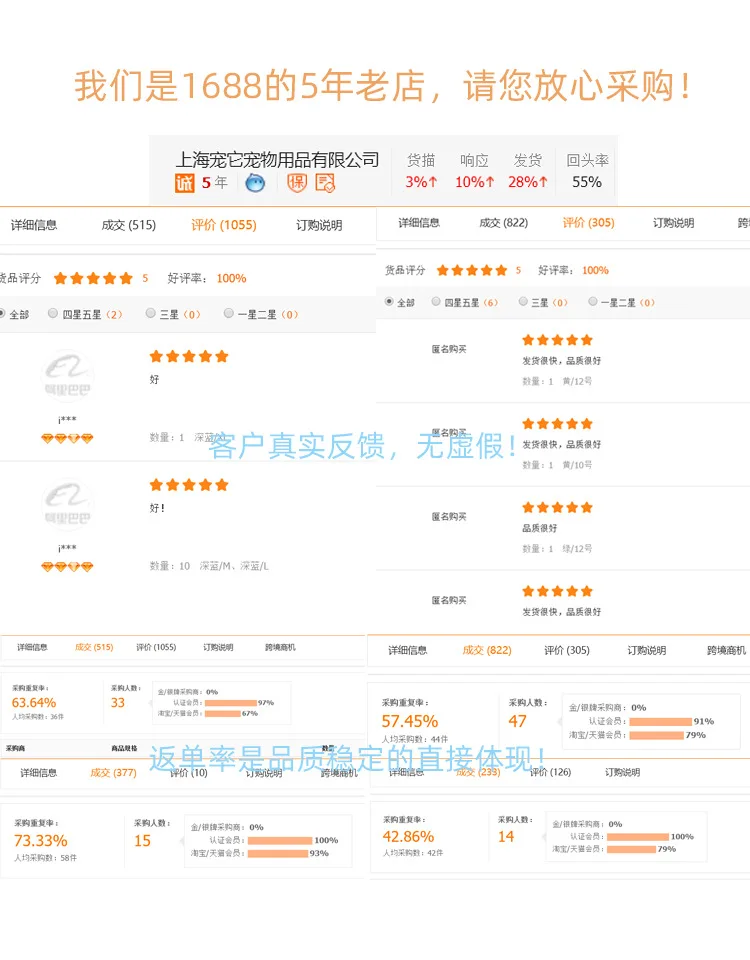750x960 pixels.
Task: Select 三星 (0) radio beside 四星五星 (2)
Action: pyautogui.click(x=151, y=313)
